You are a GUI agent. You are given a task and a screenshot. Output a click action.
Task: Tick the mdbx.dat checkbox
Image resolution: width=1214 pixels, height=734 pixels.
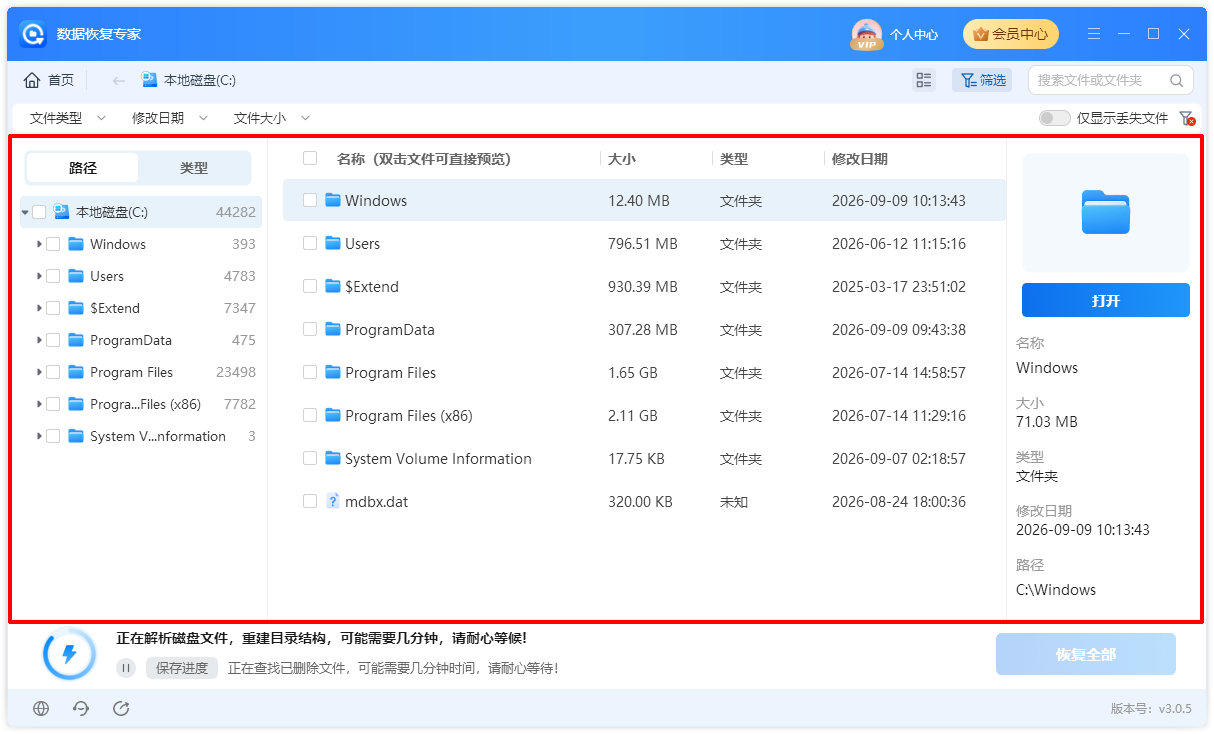[310, 501]
